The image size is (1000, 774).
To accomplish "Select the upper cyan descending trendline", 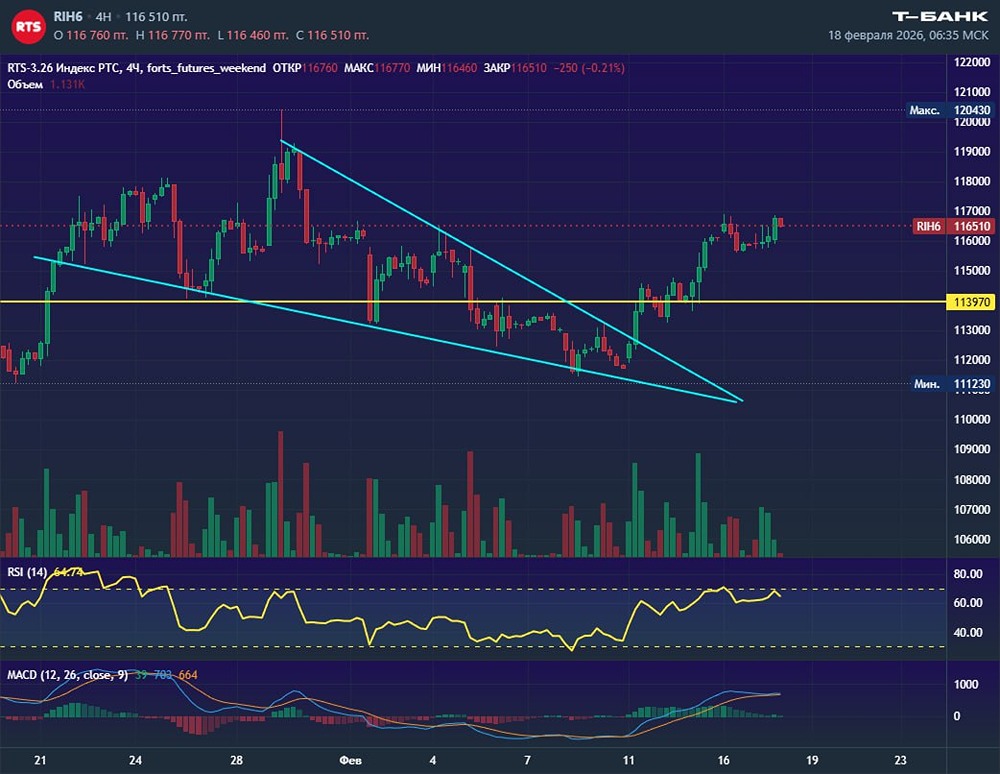I will (x=510, y=270).
